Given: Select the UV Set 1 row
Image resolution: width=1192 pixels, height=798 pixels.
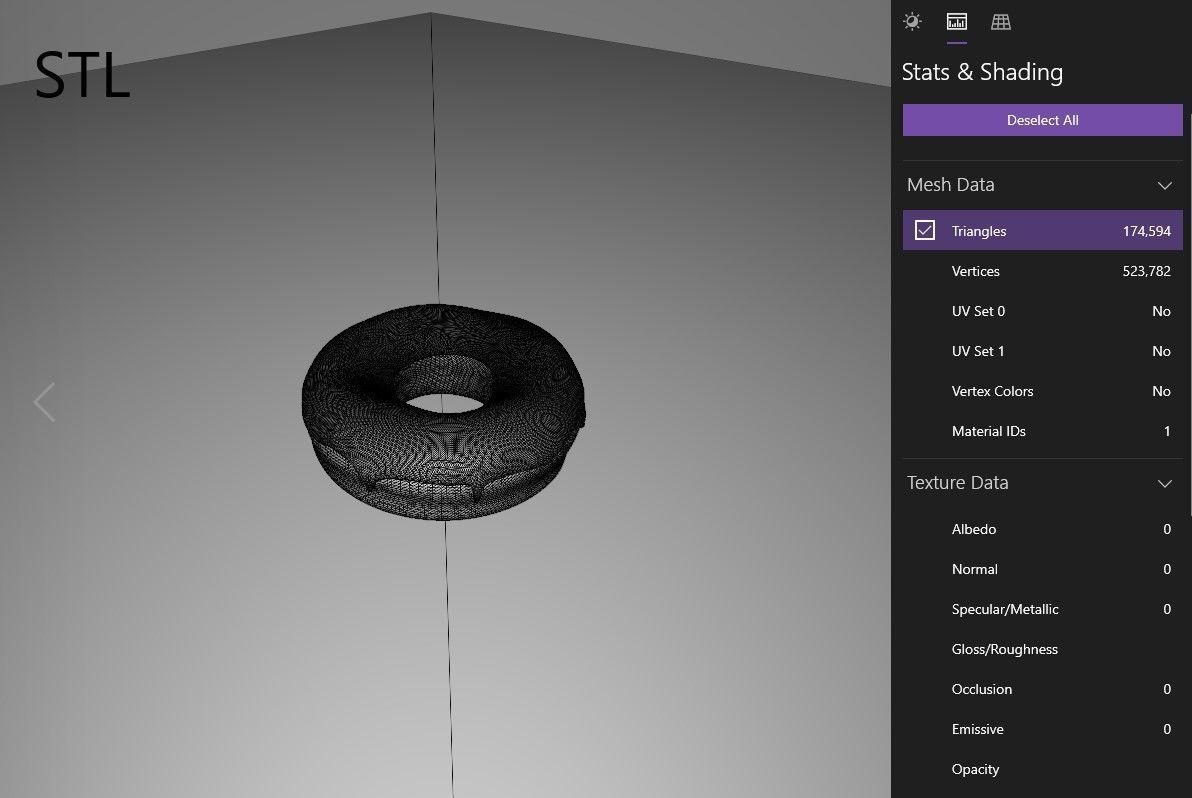Looking at the screenshot, I should tap(1042, 351).
